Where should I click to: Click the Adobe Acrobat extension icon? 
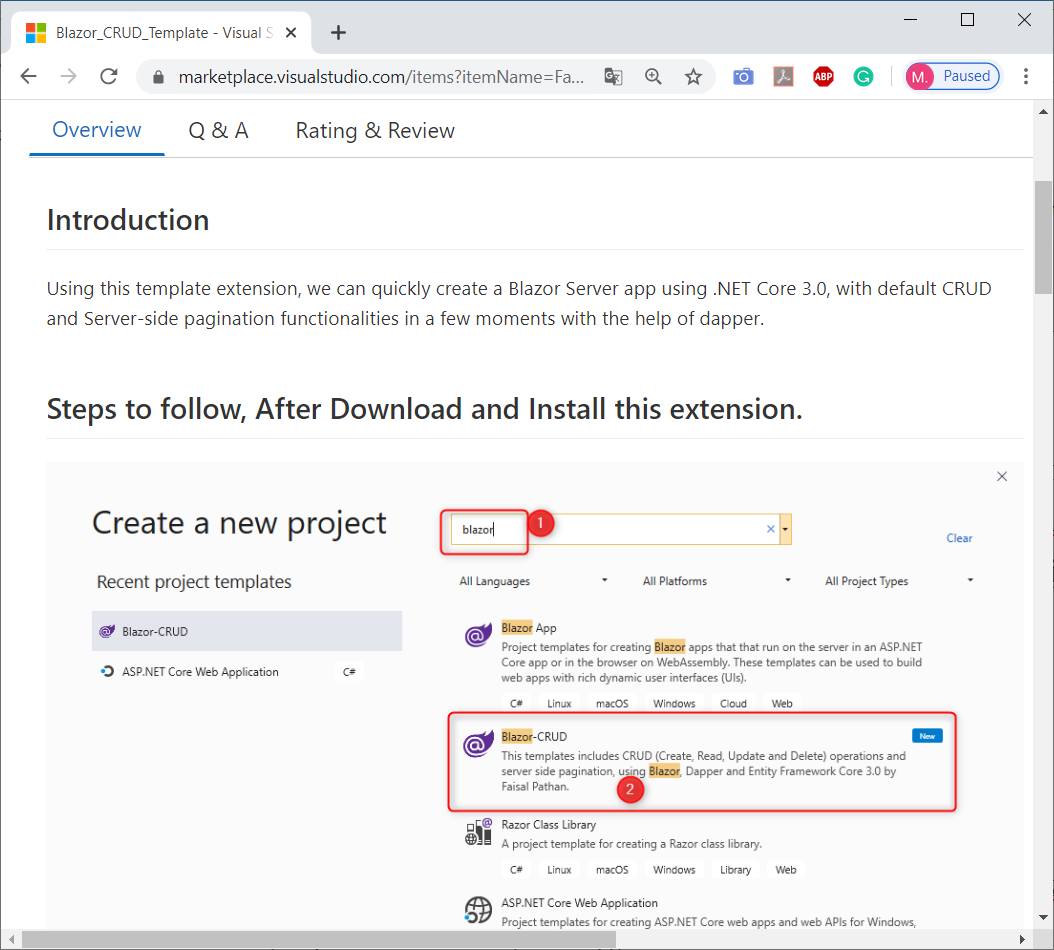(783, 76)
